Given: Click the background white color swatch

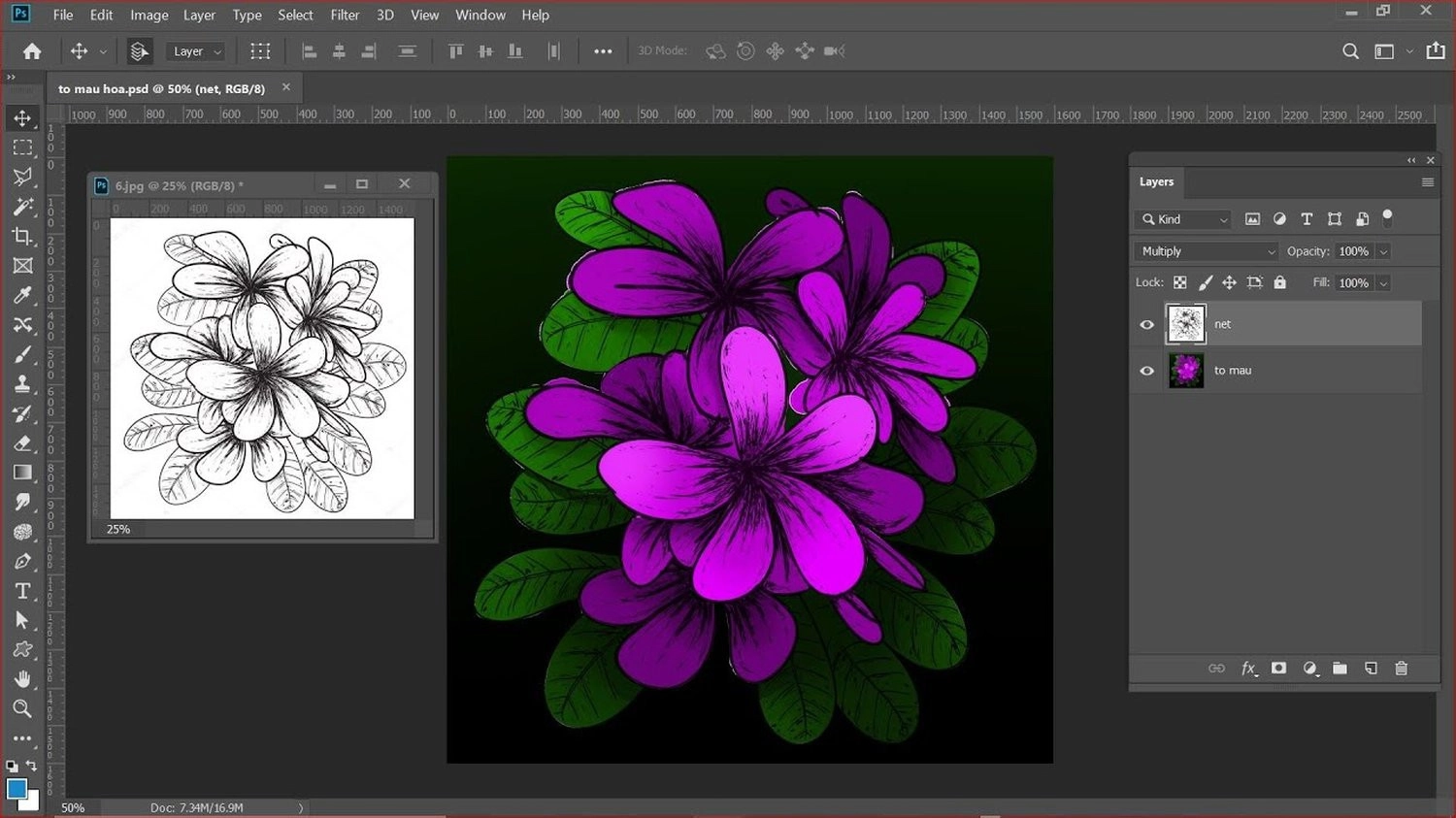Looking at the screenshot, I should [32, 802].
